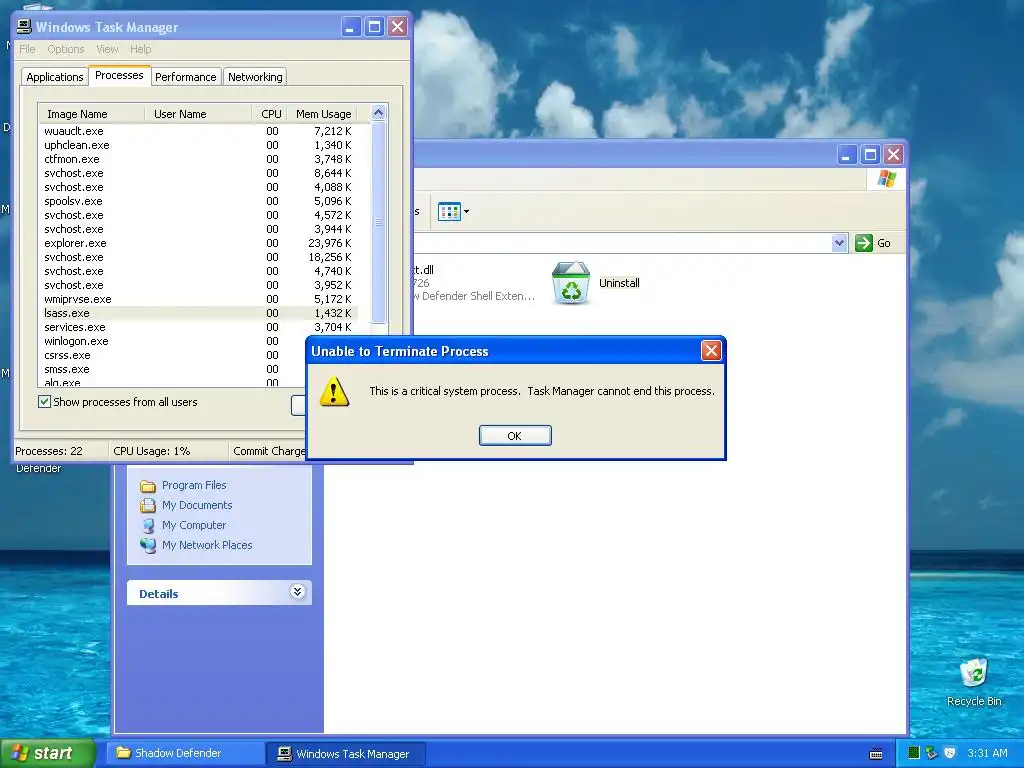Maximize the Shadow Defender Explorer window
Image resolution: width=1024 pixels, height=768 pixels.
871,155
